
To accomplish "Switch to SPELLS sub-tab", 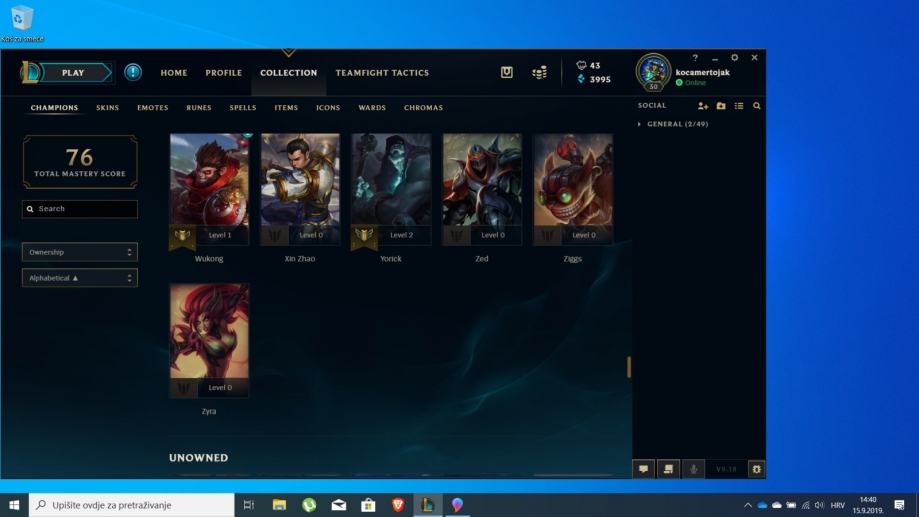I will [x=243, y=108].
